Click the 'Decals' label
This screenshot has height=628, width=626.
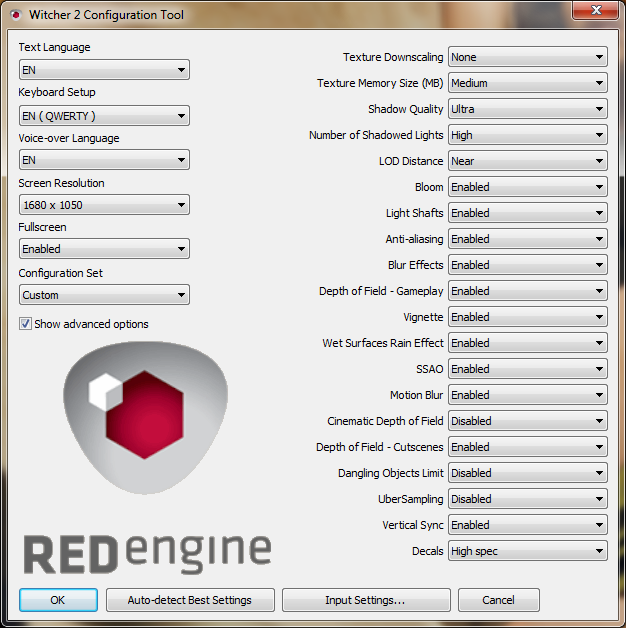point(428,551)
